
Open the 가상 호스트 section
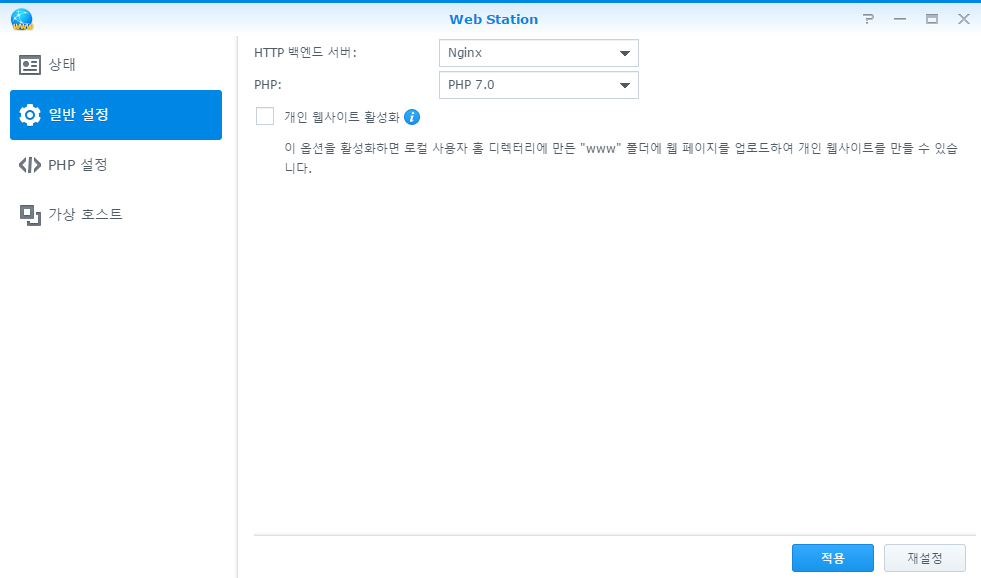(85, 215)
